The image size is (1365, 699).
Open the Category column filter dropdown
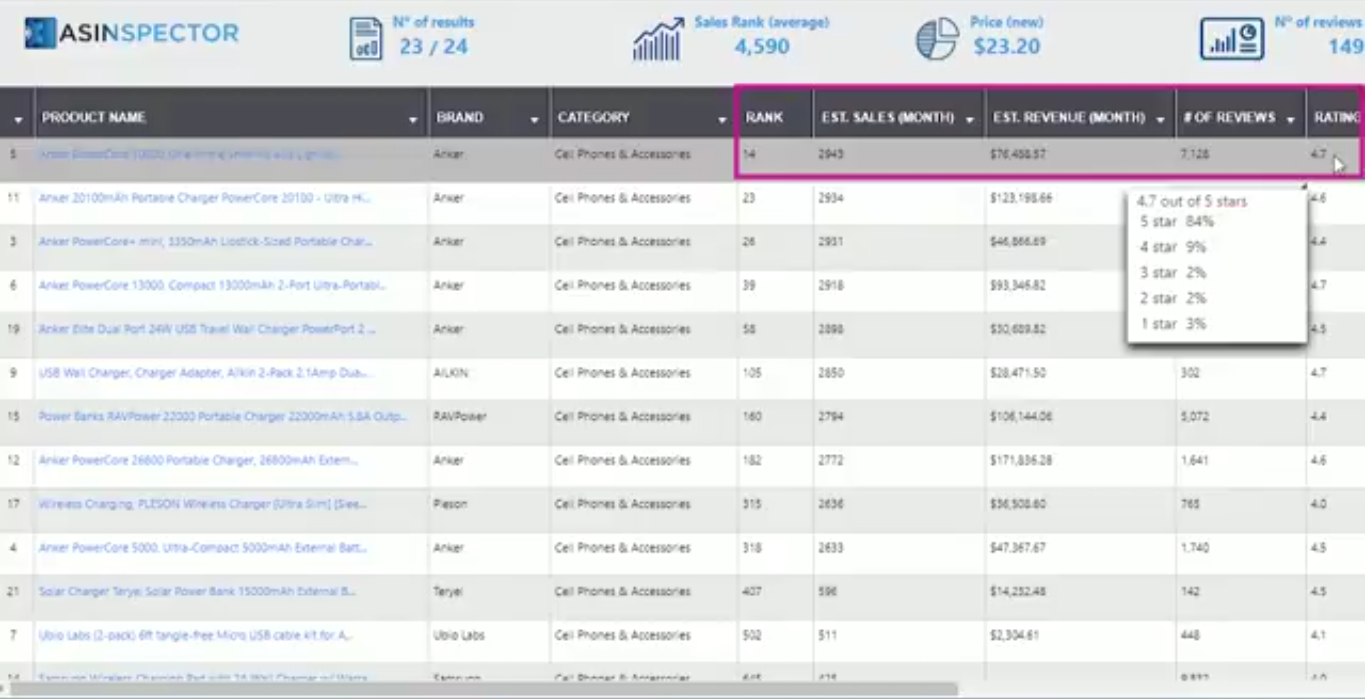pos(722,121)
